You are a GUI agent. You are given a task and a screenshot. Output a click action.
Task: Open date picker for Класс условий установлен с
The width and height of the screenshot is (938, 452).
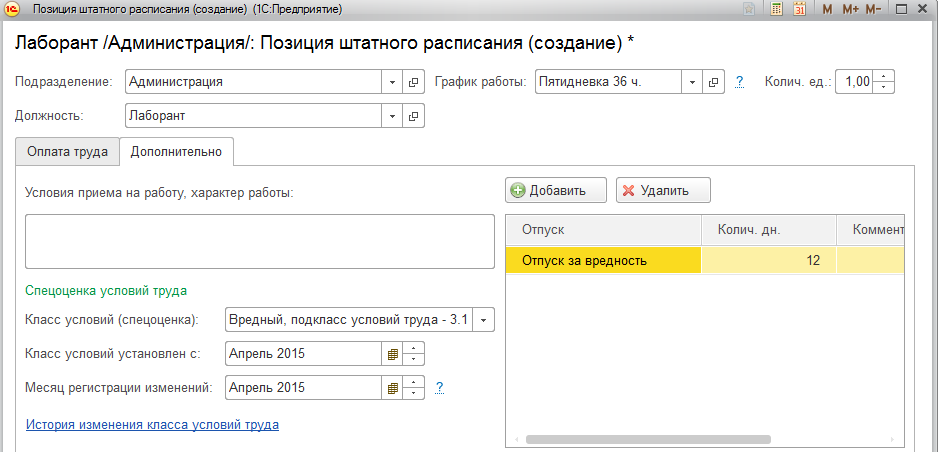click(x=393, y=354)
